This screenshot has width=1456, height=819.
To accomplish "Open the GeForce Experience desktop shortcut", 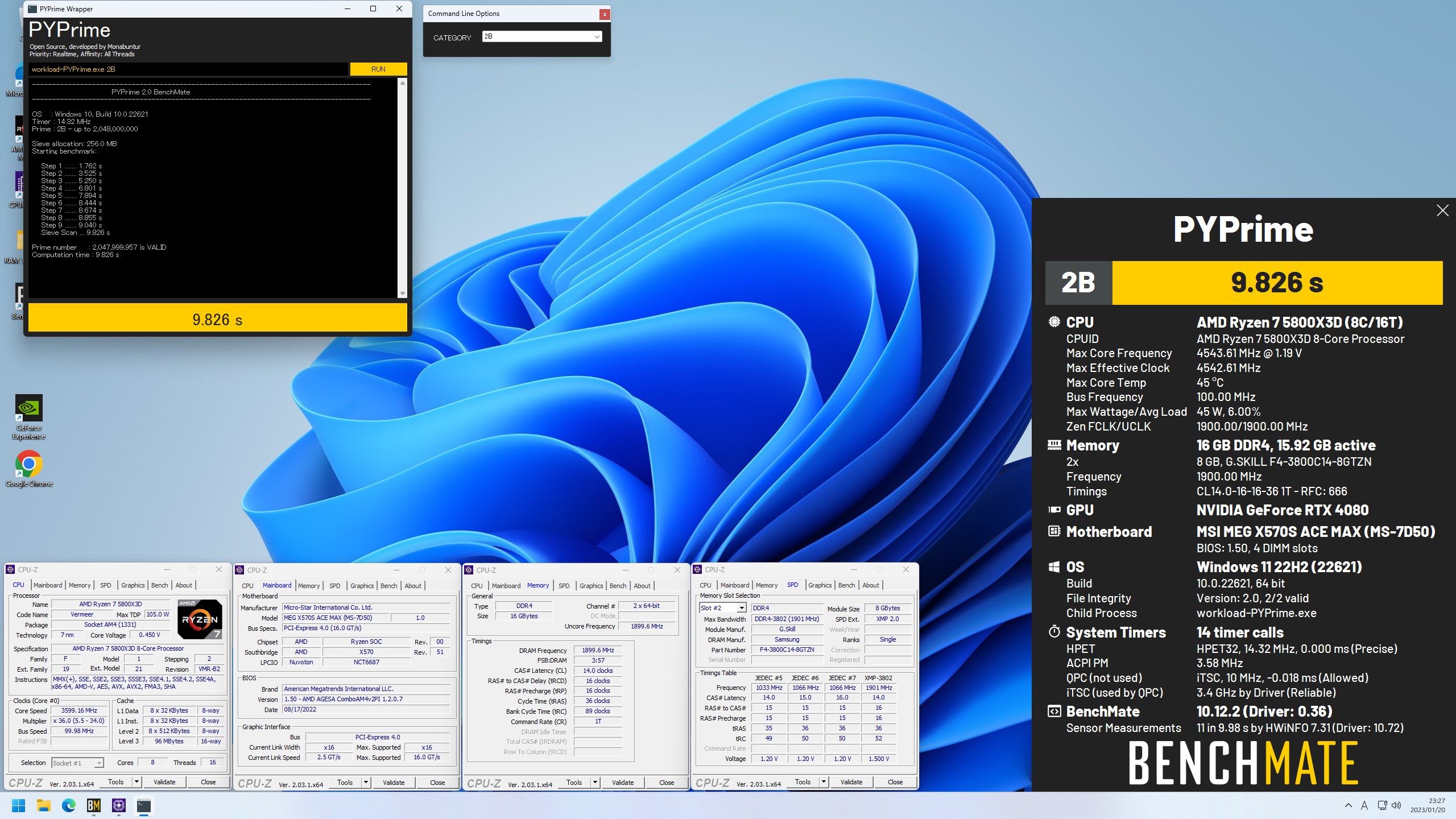I will [29, 417].
